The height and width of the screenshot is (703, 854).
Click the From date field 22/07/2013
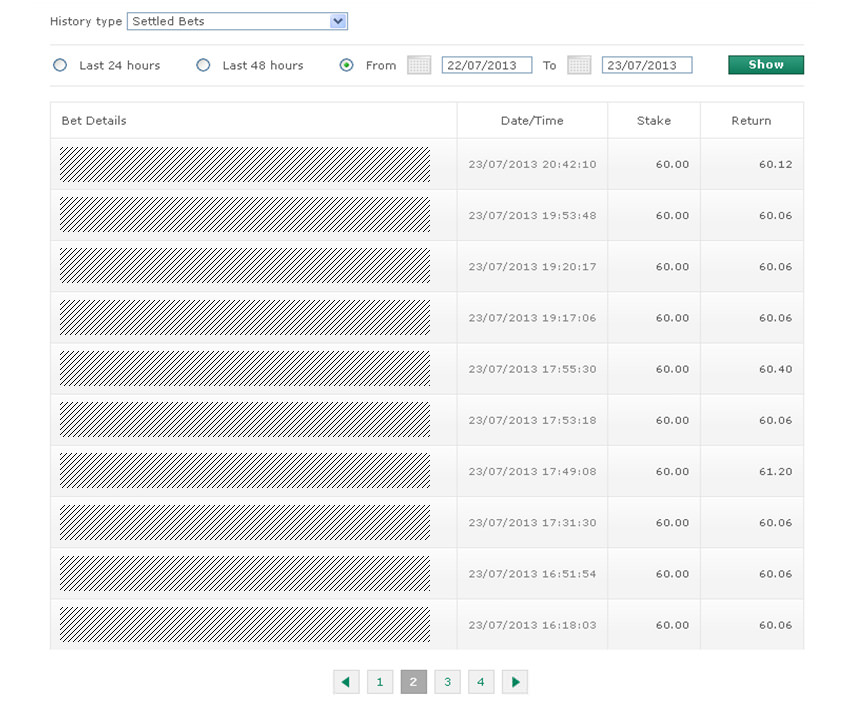coord(486,65)
